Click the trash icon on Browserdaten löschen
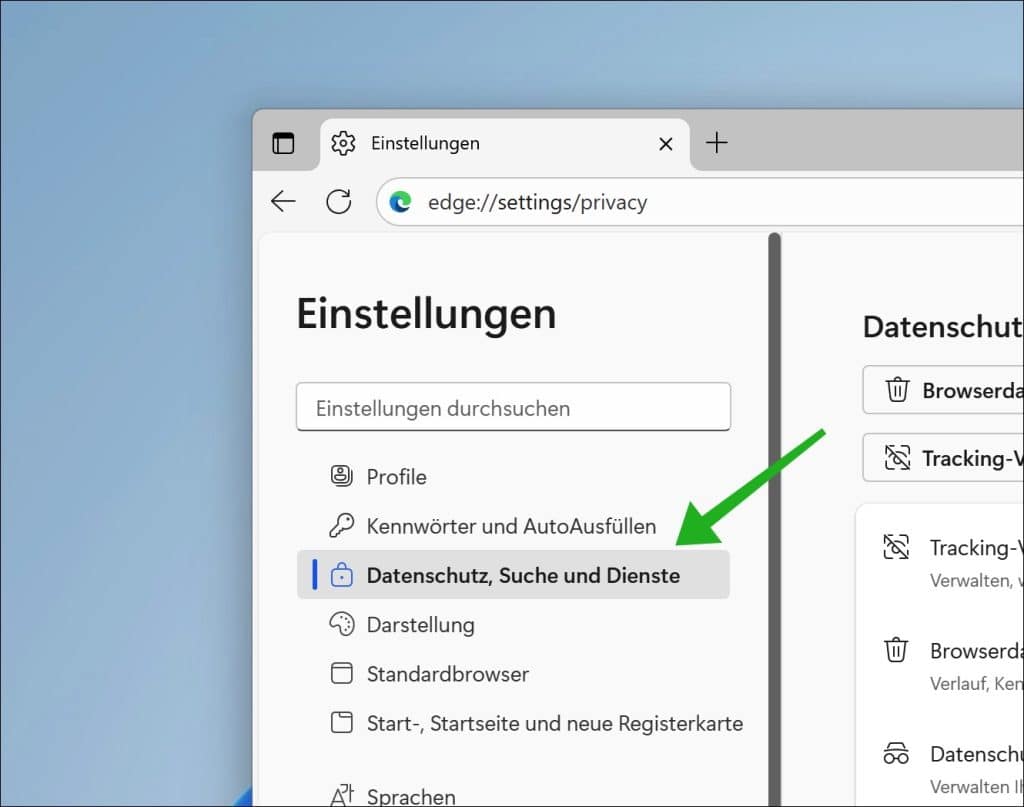The height and width of the screenshot is (807, 1024). tap(899, 390)
